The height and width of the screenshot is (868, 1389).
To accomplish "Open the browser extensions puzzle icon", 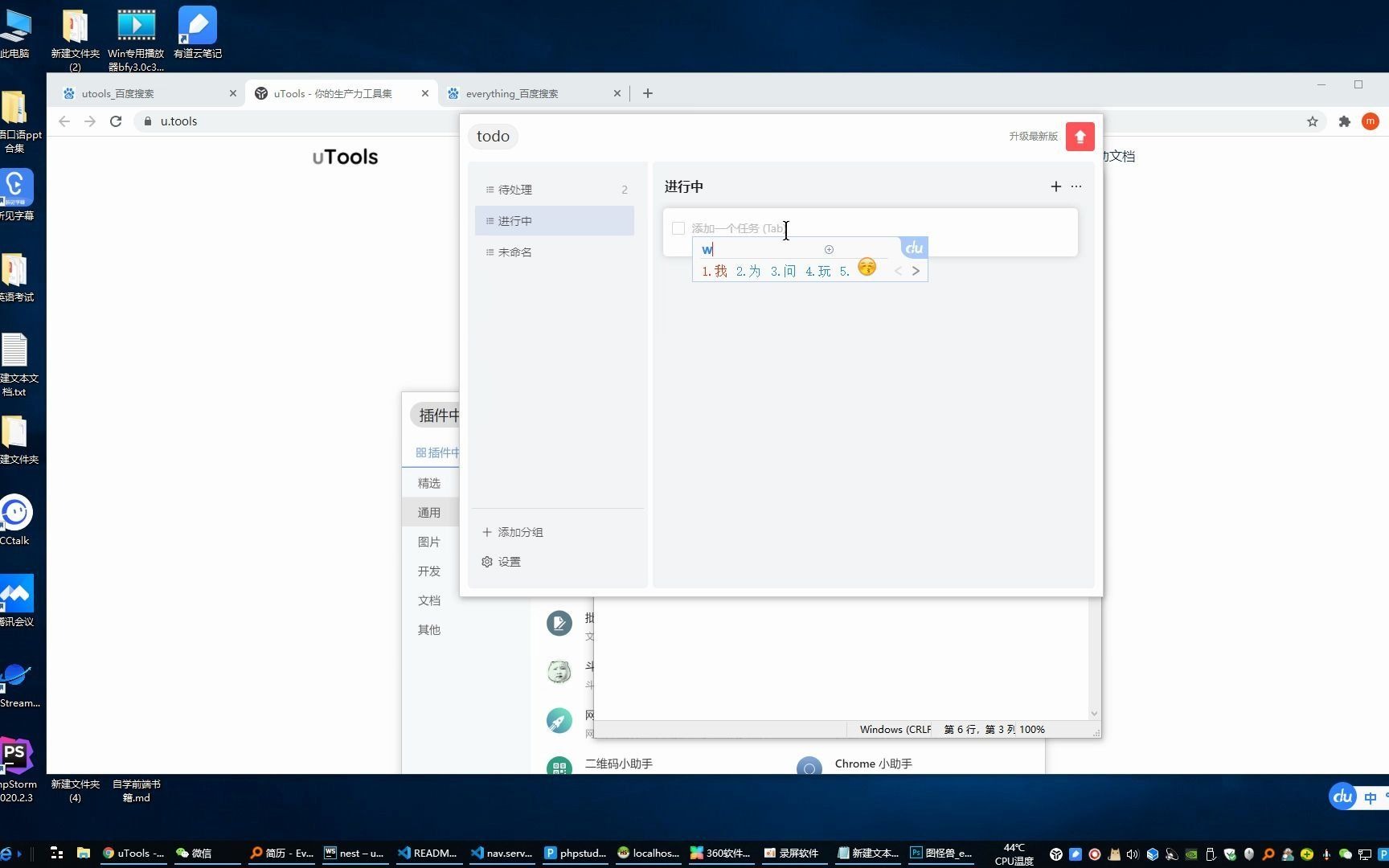I will tap(1343, 121).
